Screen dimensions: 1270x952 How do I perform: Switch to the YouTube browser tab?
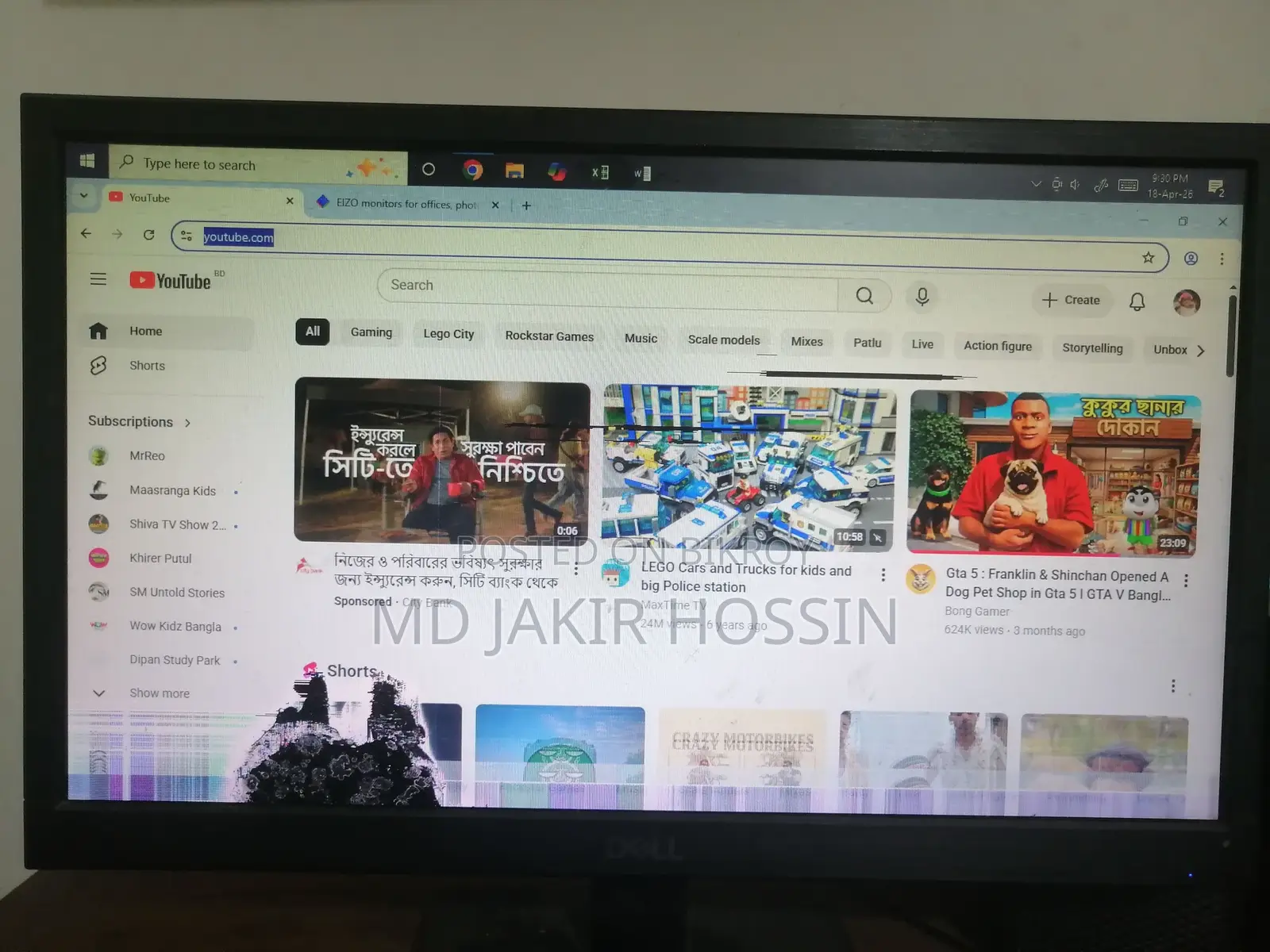(x=201, y=198)
